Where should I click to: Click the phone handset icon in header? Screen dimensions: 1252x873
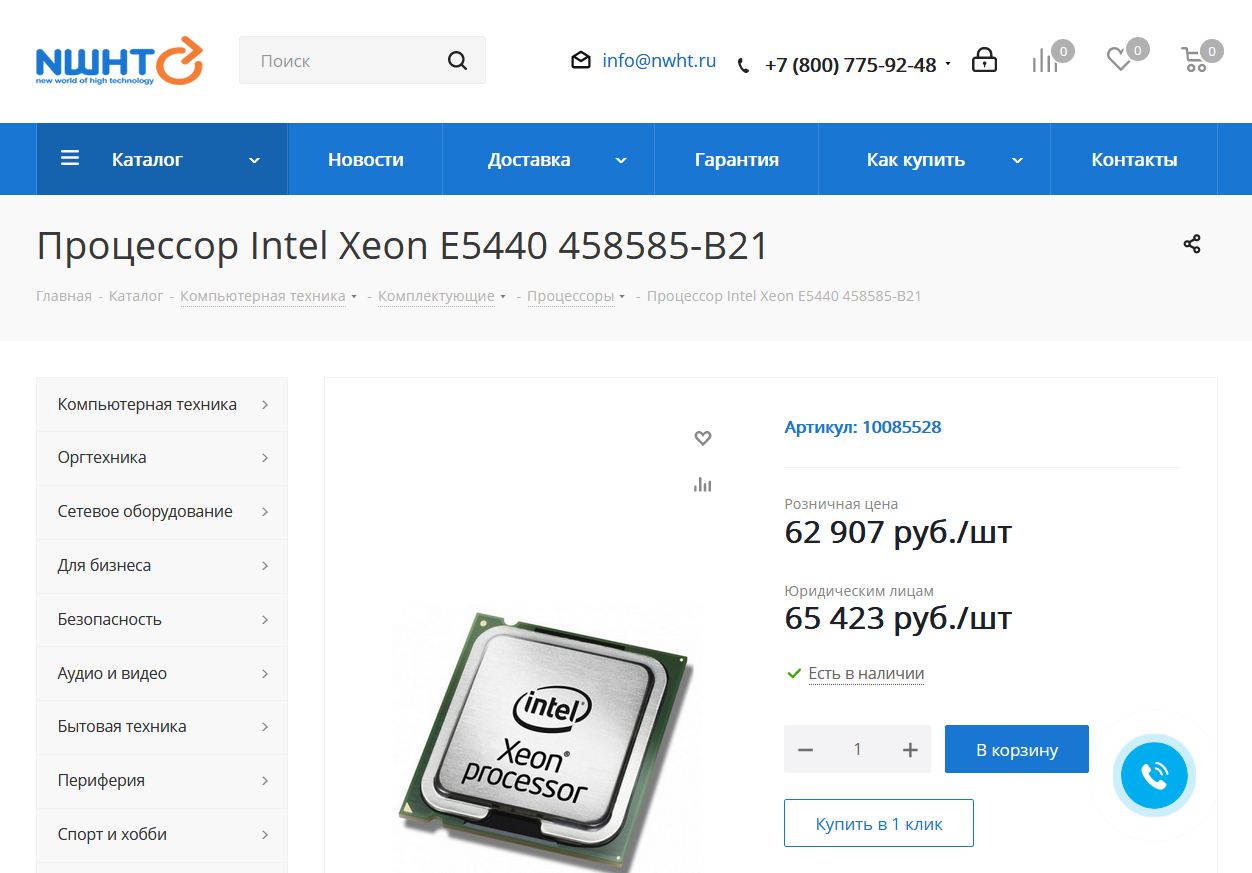[x=743, y=66]
